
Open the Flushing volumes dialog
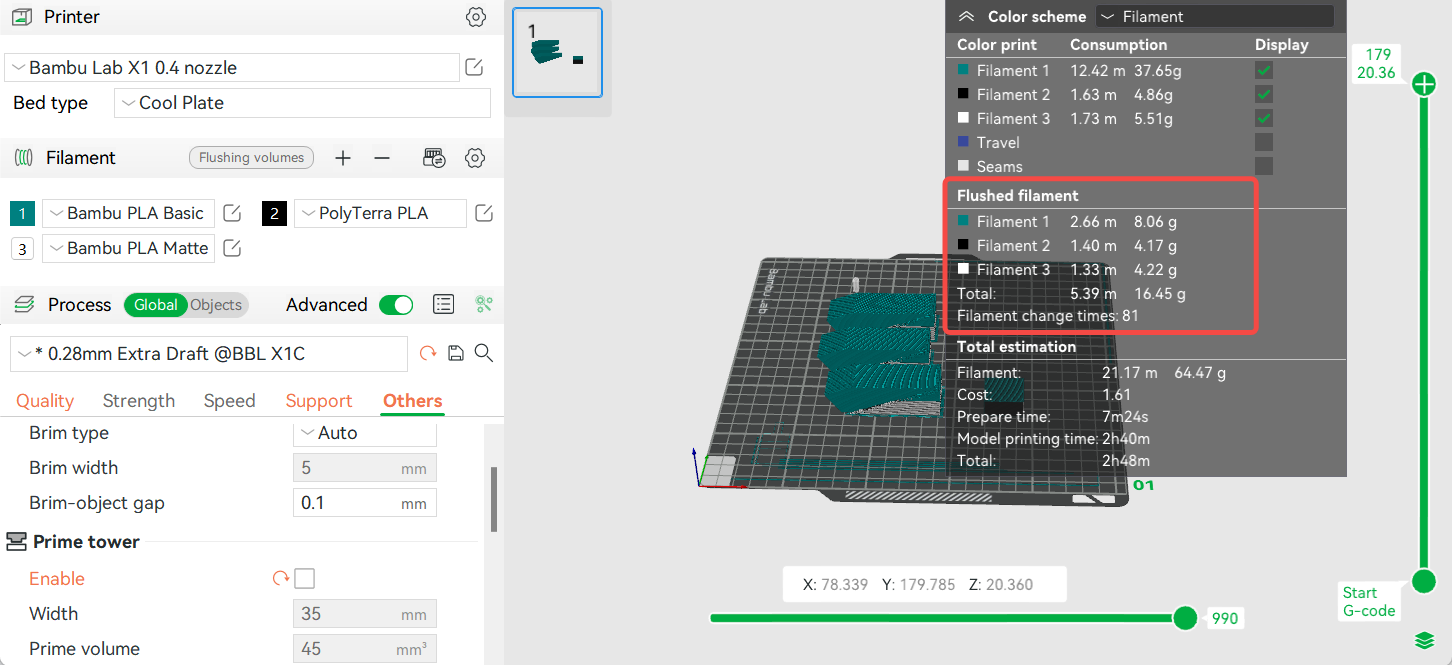pyautogui.click(x=250, y=157)
